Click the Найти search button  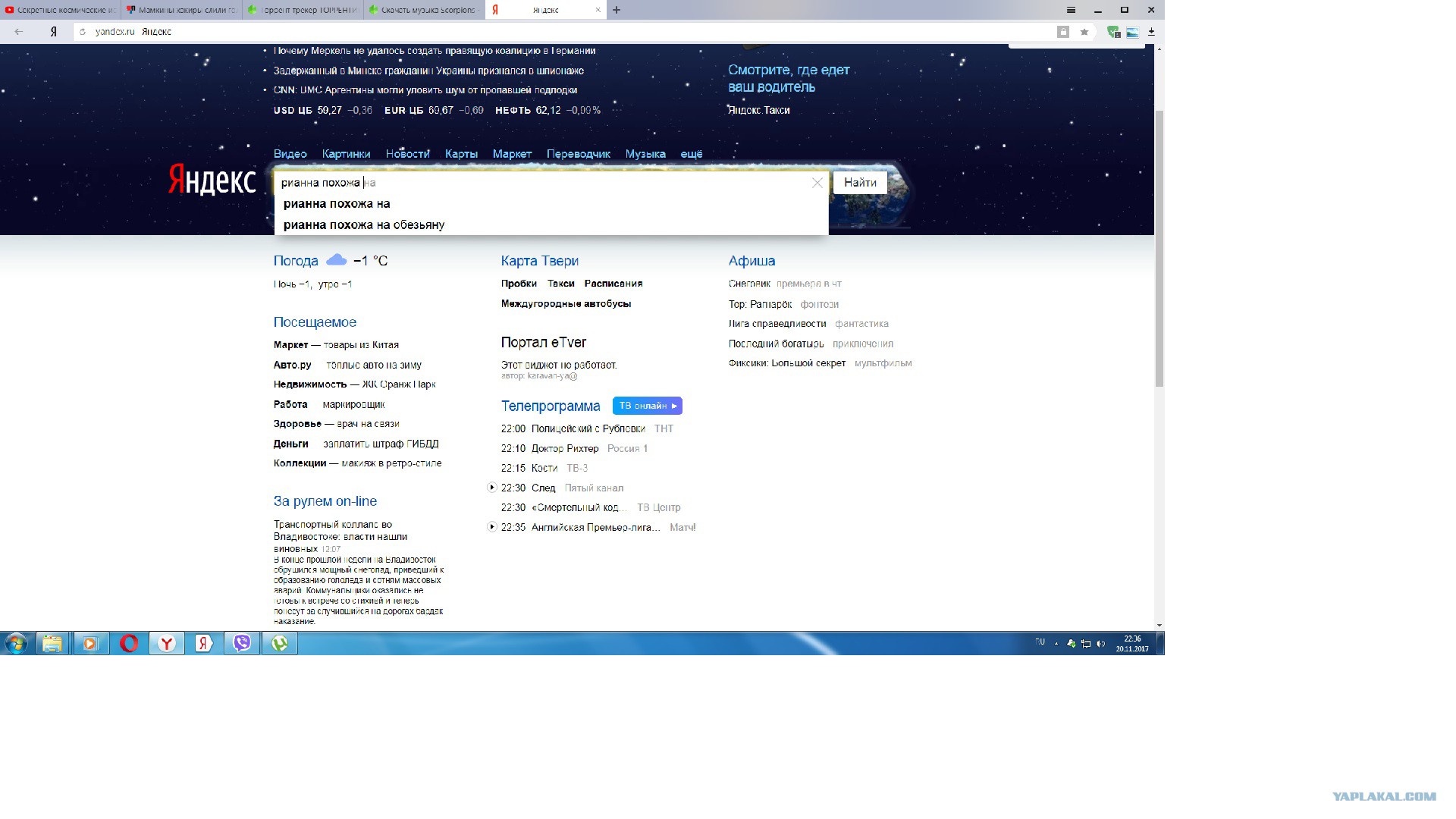[860, 183]
